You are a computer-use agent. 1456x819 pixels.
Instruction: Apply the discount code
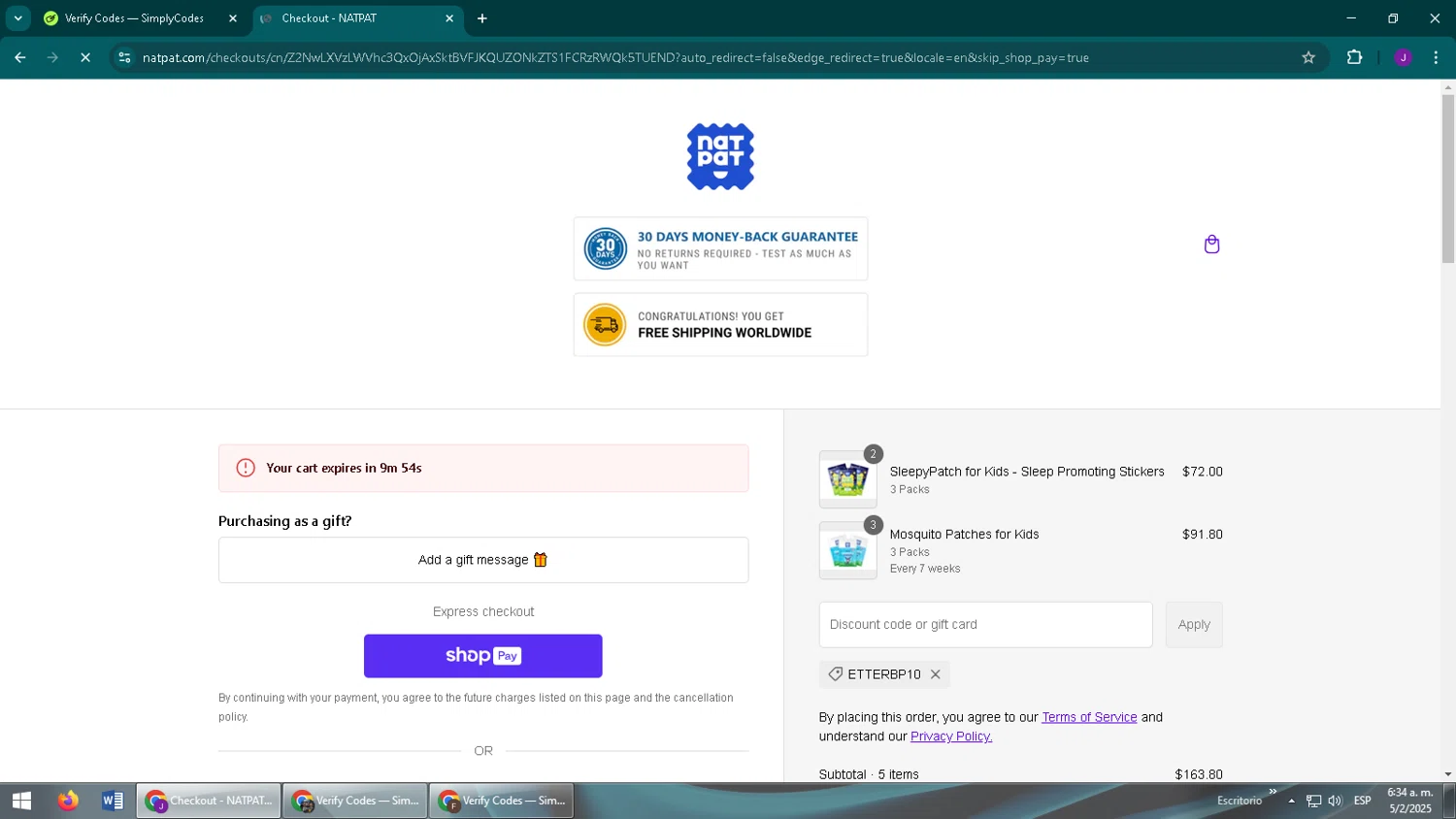(x=1194, y=625)
